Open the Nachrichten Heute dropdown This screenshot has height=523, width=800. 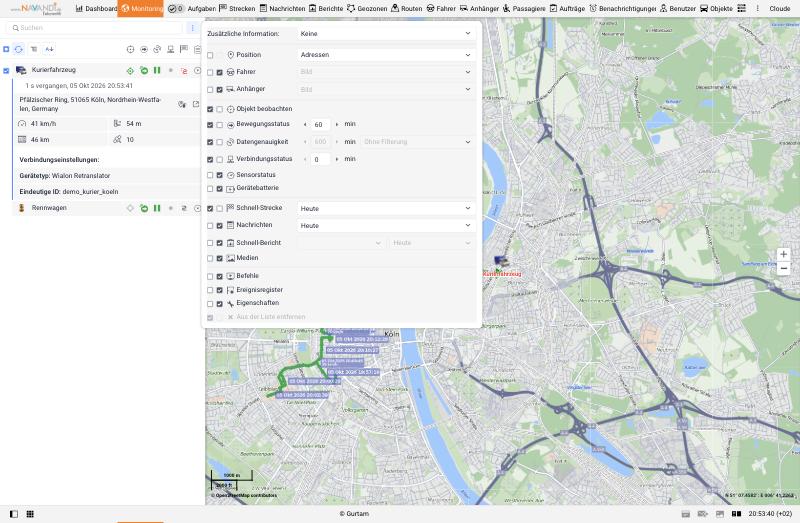tap(386, 226)
